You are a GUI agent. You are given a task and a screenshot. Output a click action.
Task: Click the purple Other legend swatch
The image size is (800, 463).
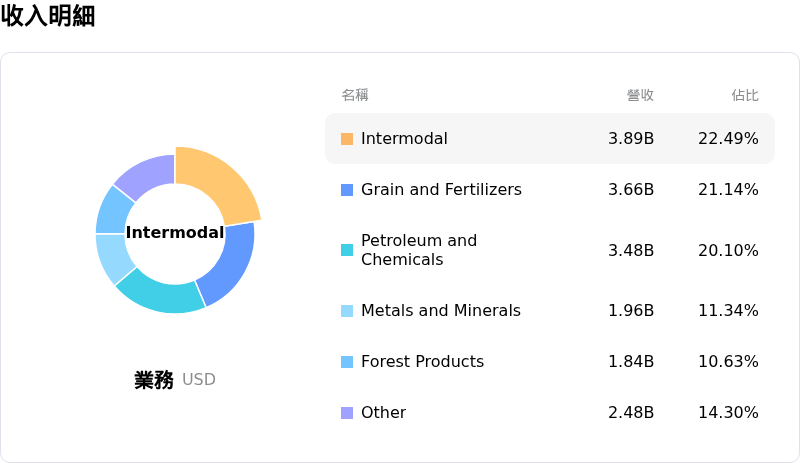point(347,413)
